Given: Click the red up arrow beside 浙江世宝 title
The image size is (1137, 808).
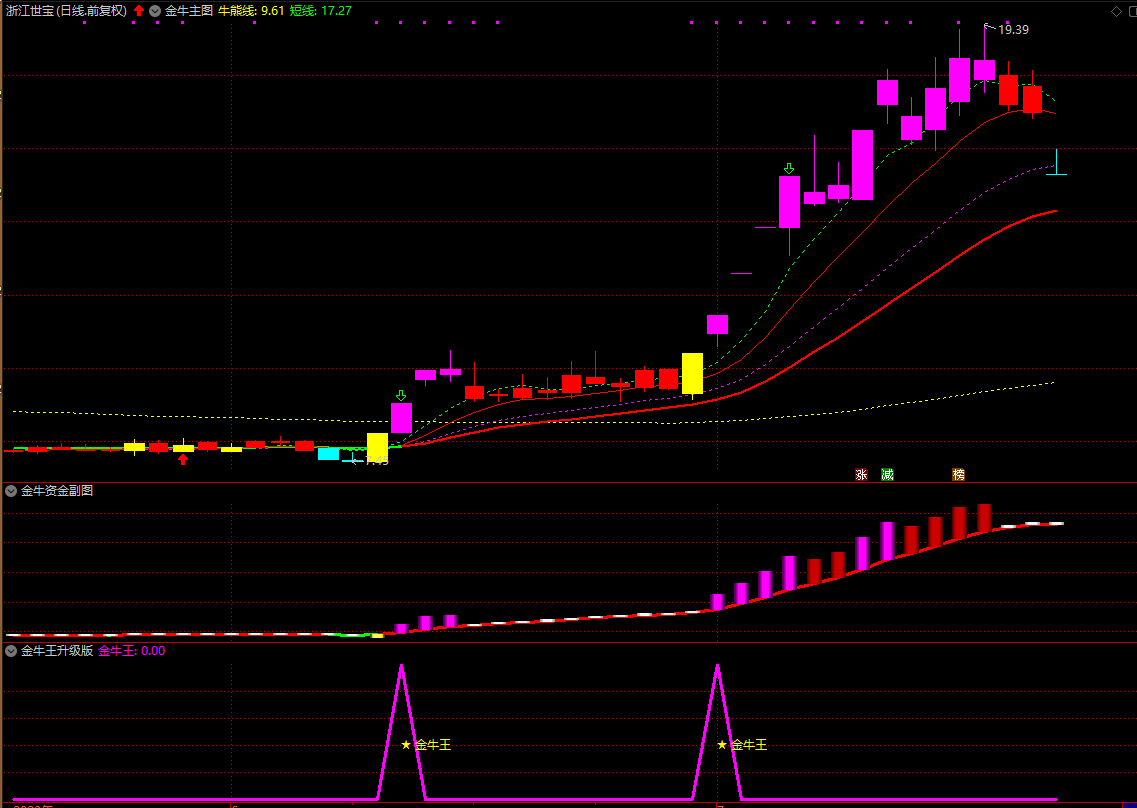Looking at the screenshot, I should (139, 11).
